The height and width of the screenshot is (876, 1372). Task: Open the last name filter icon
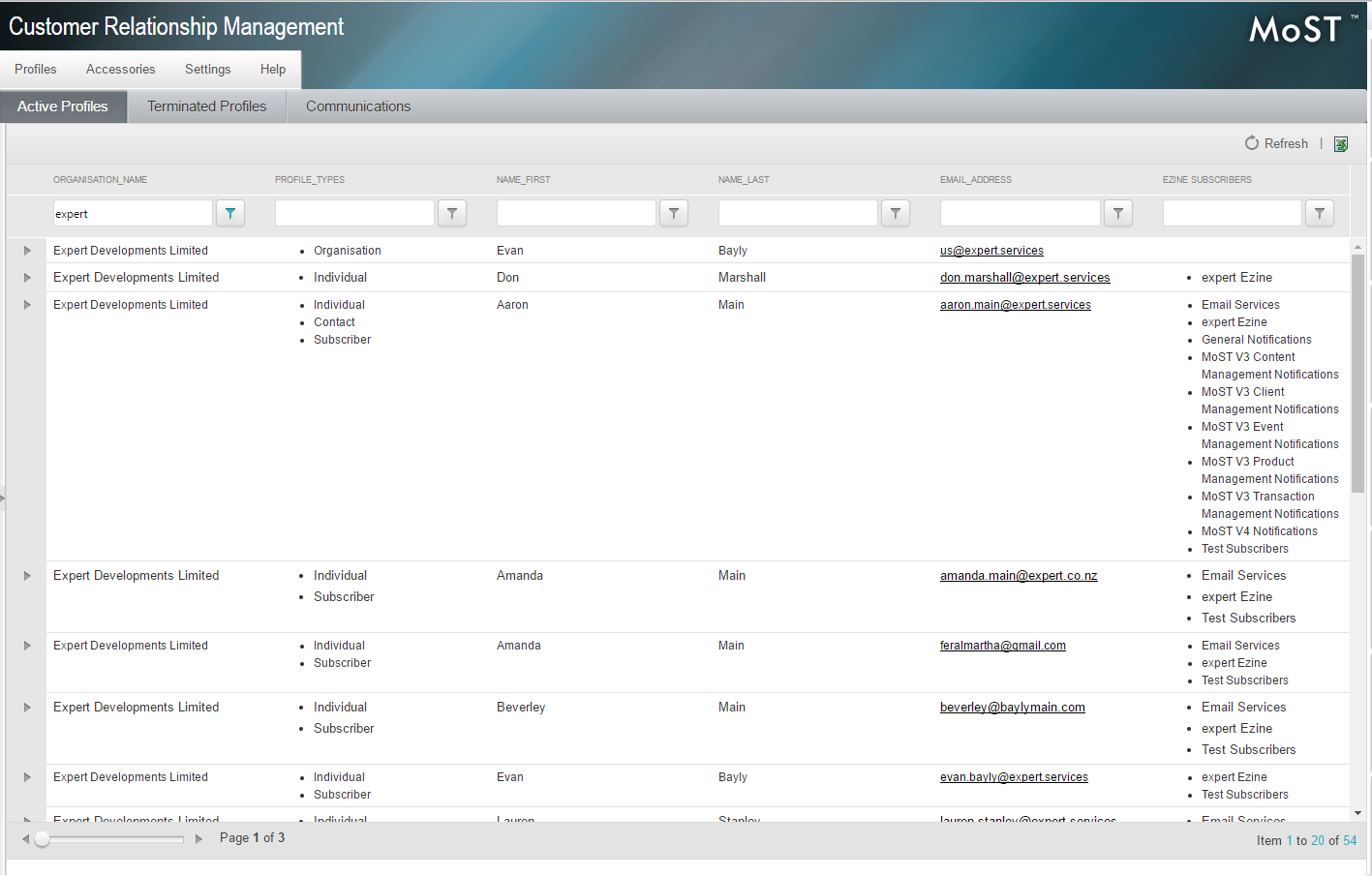[x=896, y=213]
